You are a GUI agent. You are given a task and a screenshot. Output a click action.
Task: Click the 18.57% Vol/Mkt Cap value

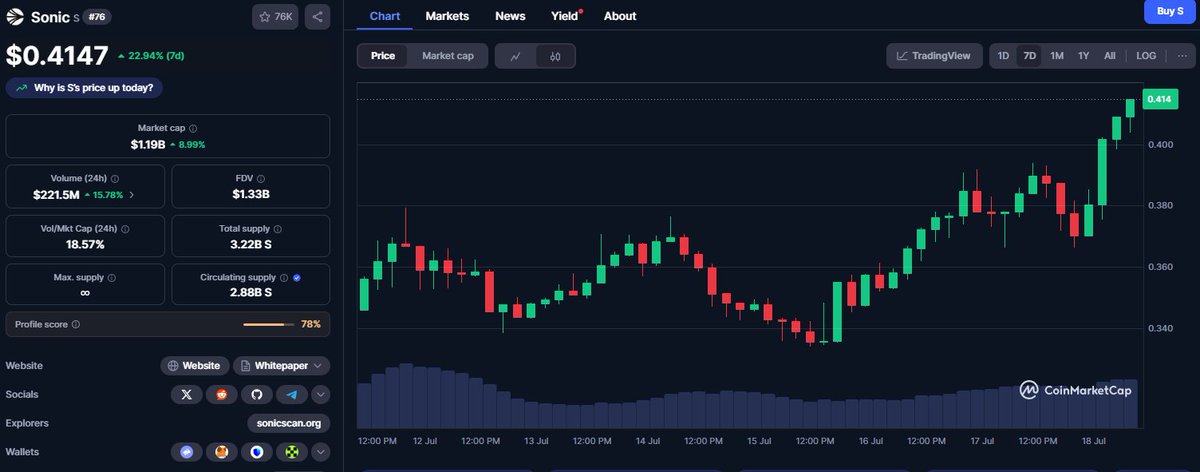[86, 244]
